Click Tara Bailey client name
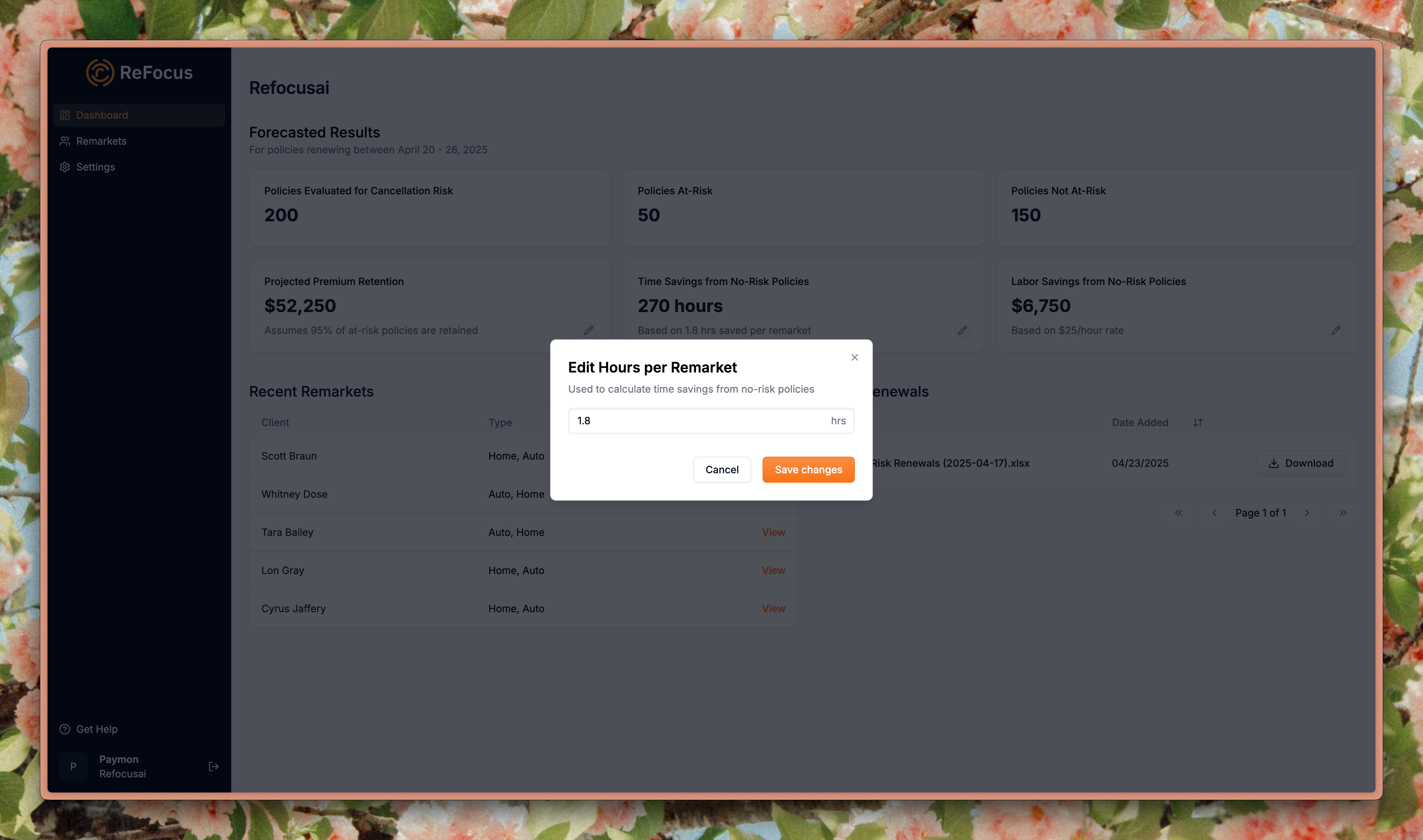Image resolution: width=1423 pixels, height=840 pixels. (287, 532)
